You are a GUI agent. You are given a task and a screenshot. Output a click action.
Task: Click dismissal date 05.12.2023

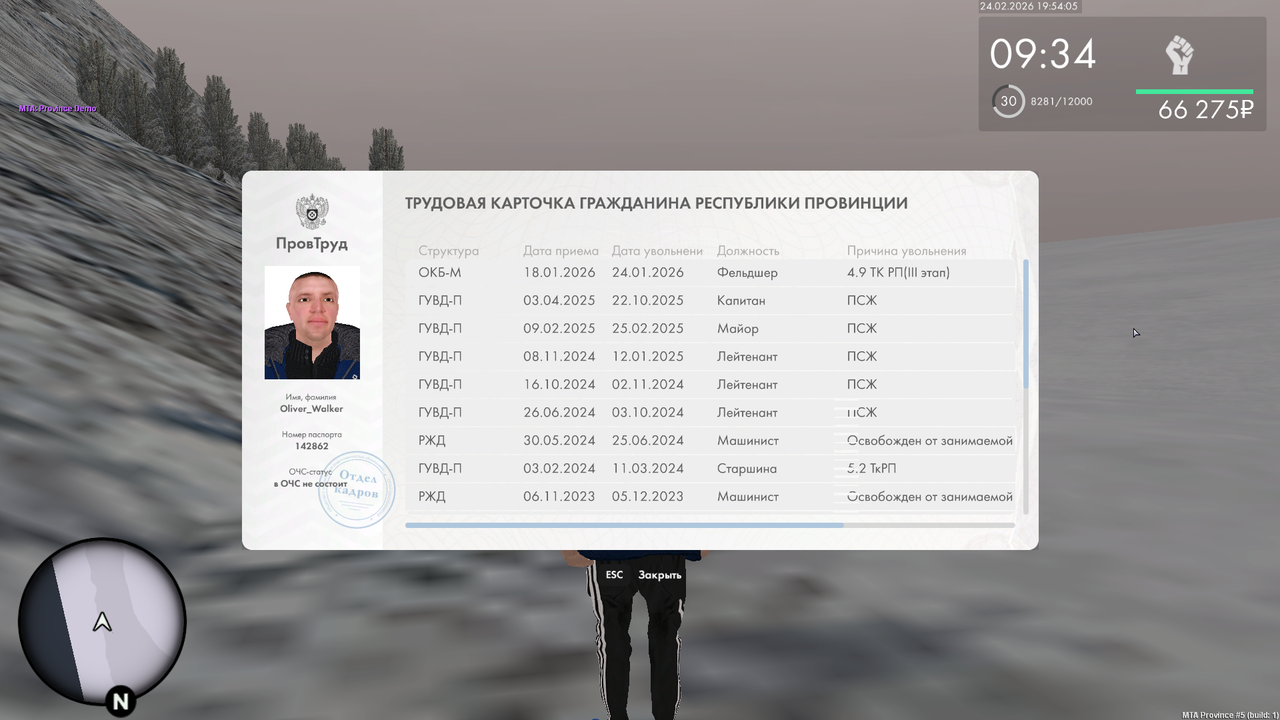click(x=648, y=497)
